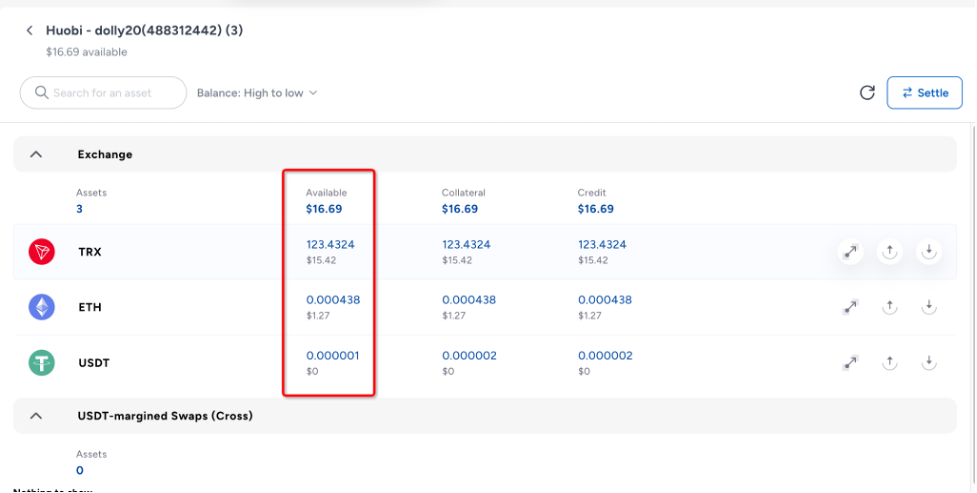The width and height of the screenshot is (977, 493).
Task: Click the download arrow icon for ETH
Action: [x=928, y=307]
